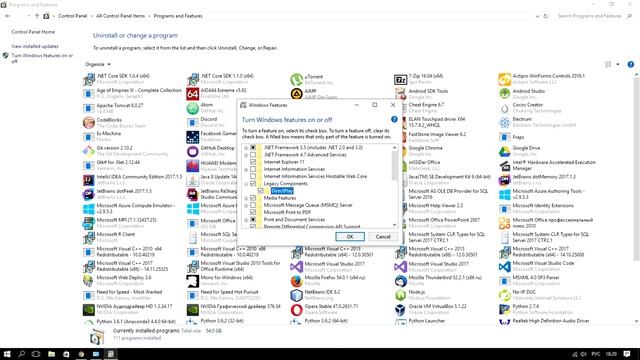
Task: Select the JetBrains dotPeek icon
Action: (x=89, y=194)
